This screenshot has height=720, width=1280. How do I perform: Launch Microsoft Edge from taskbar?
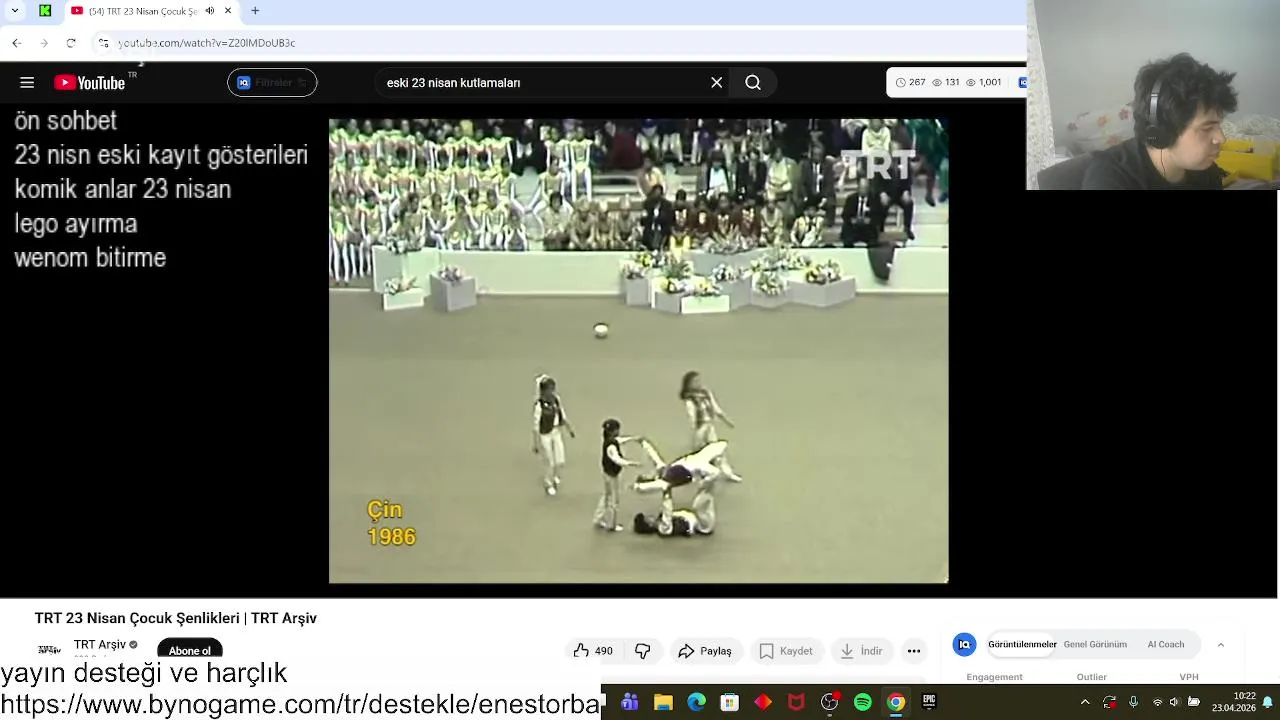(696, 703)
